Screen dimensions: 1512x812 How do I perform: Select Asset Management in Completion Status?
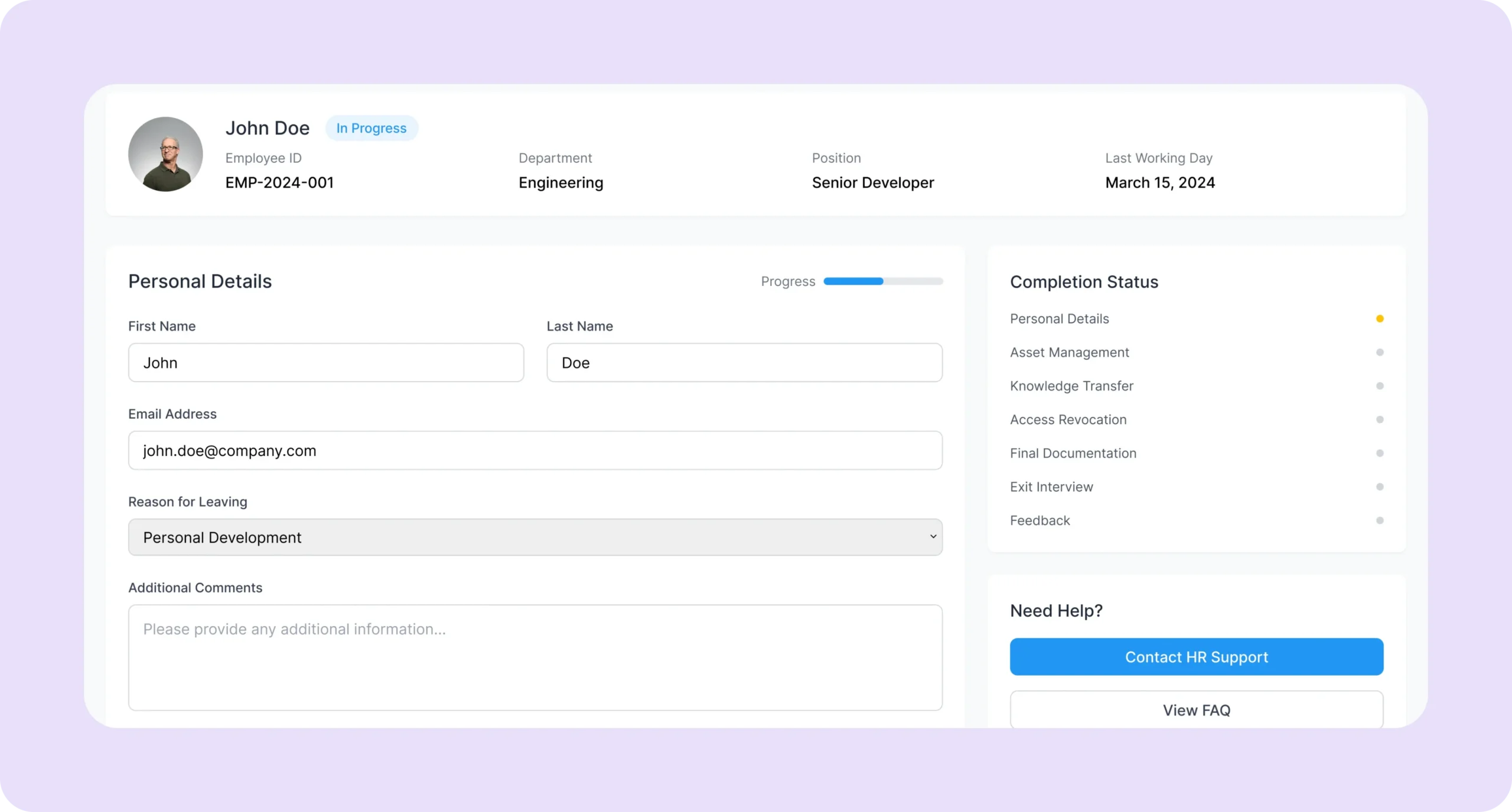[x=1069, y=353]
